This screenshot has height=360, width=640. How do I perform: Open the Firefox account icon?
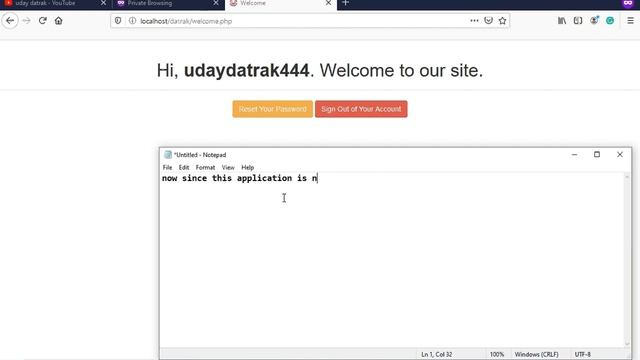pos(594,20)
